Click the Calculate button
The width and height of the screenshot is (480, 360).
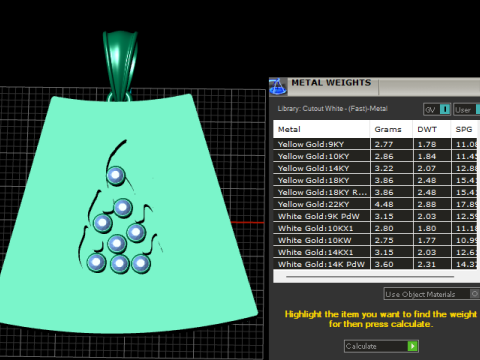click(381, 346)
